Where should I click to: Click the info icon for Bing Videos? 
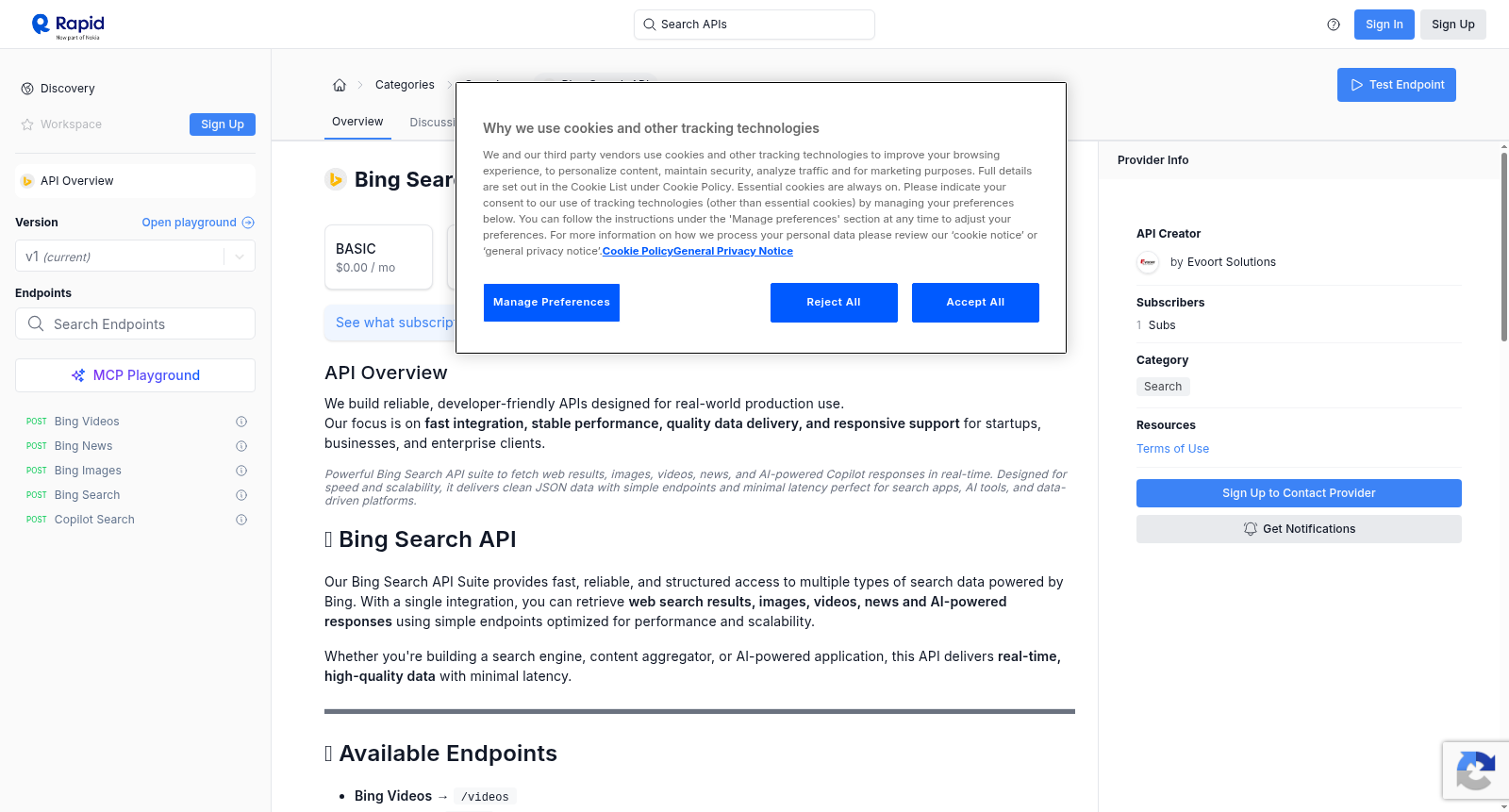[241, 422]
